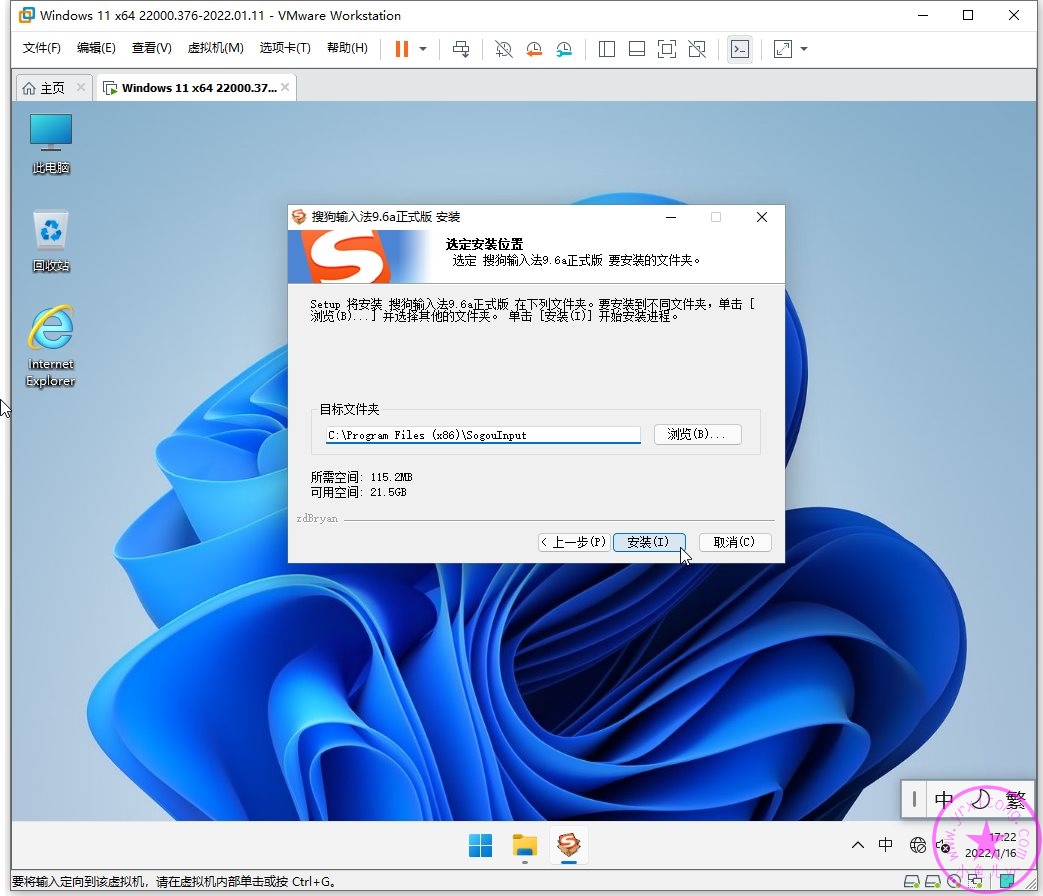
Task: Open the 文件(F) menu
Action: (x=41, y=48)
